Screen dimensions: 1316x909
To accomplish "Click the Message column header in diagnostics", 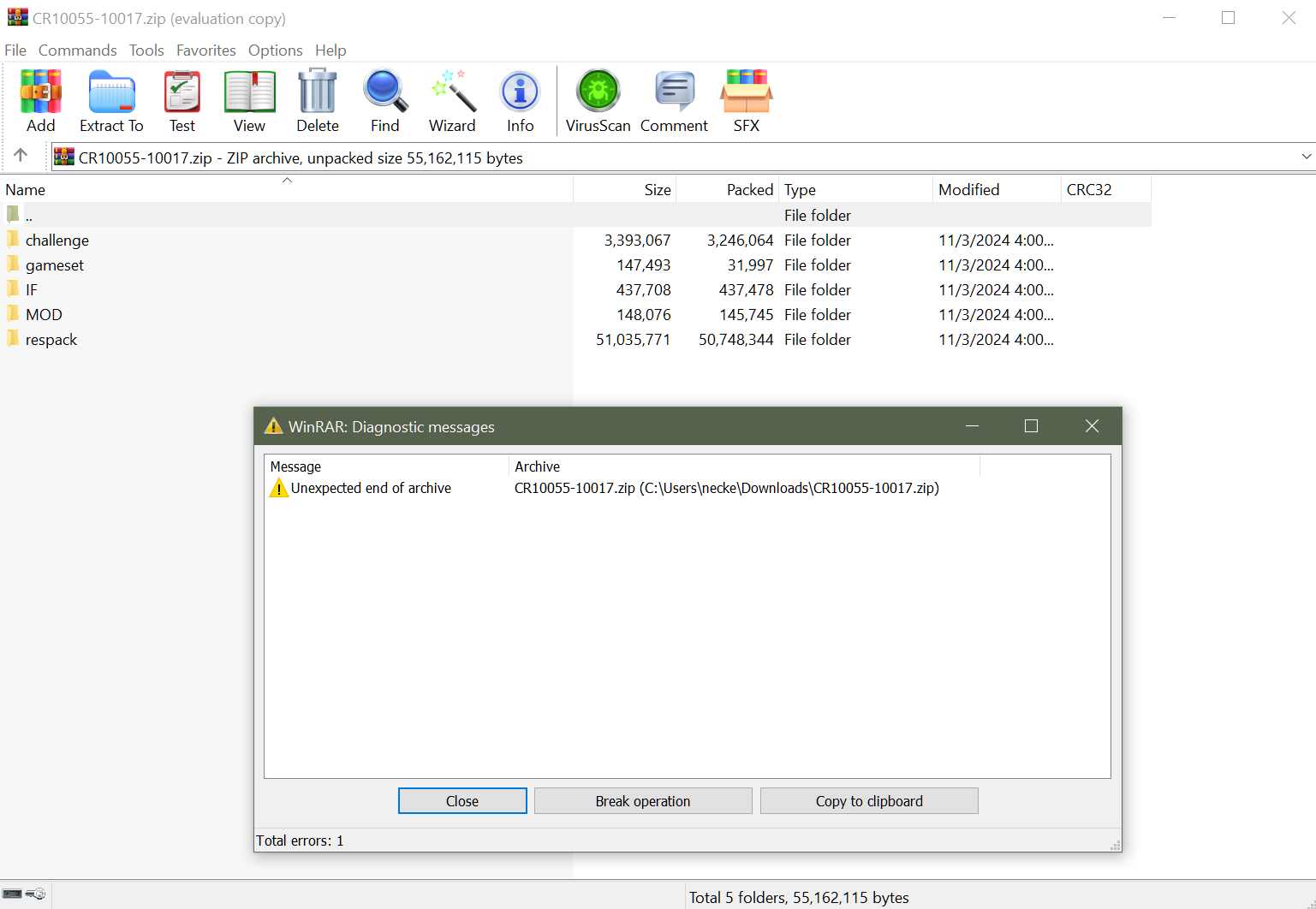I will (x=387, y=466).
